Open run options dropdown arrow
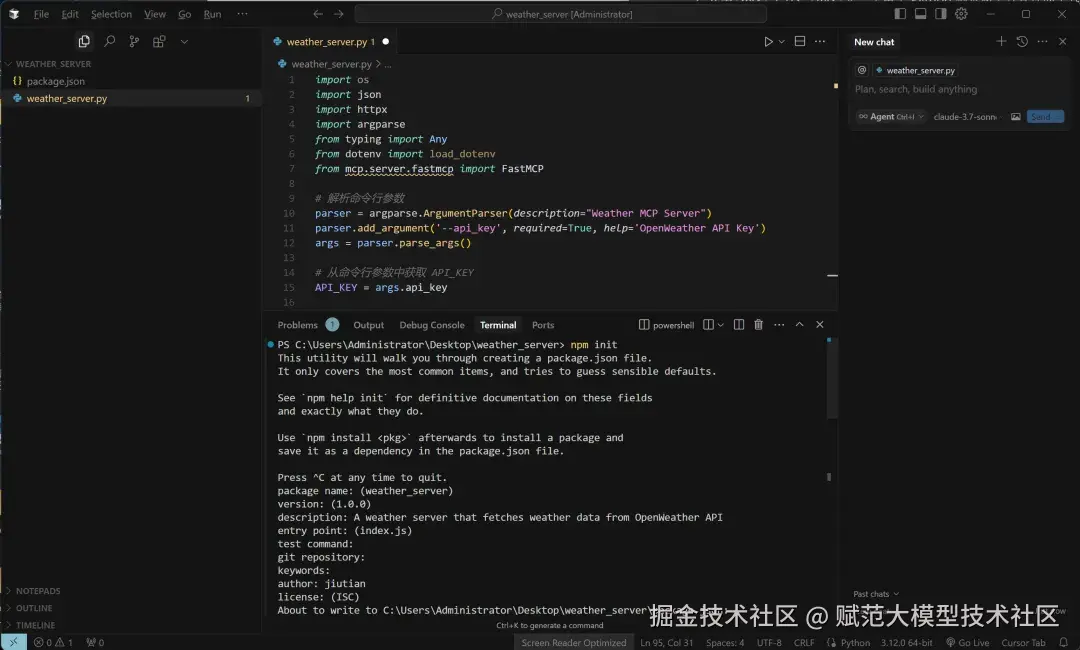 pyautogui.click(x=782, y=41)
